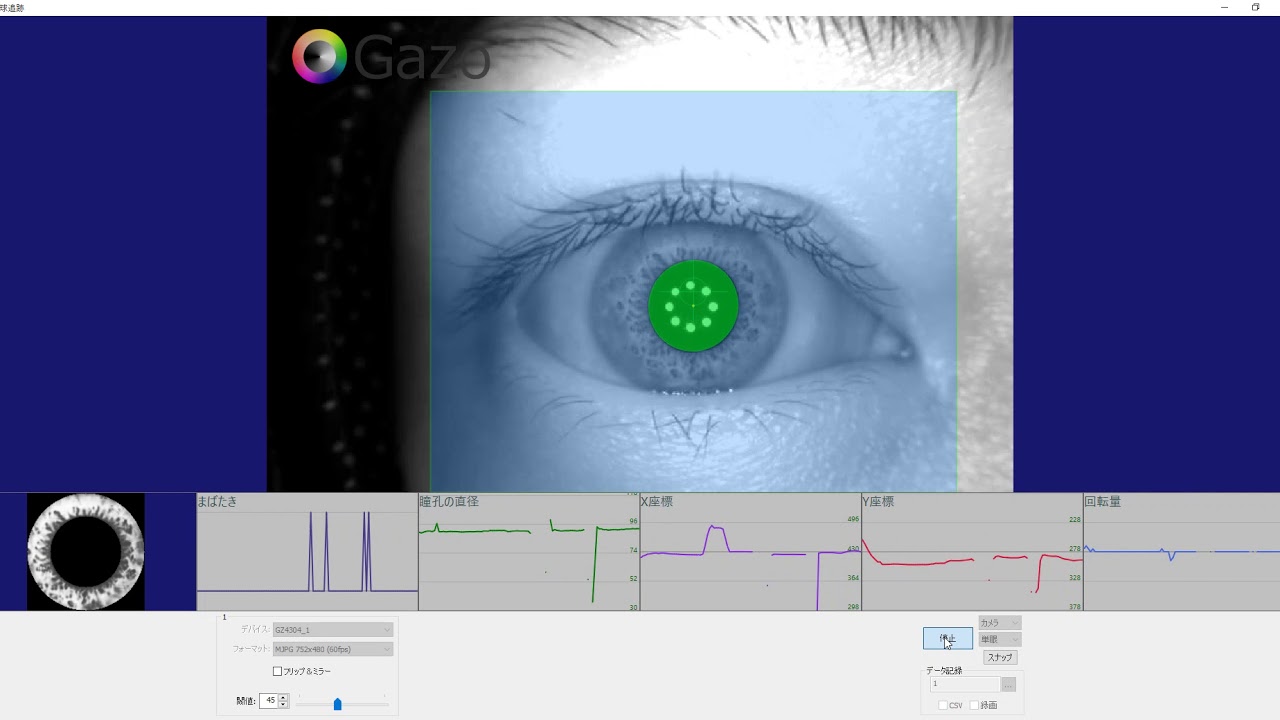Decrease threshold with the down stepper arrow
The image size is (1280, 720).
pyautogui.click(x=284, y=705)
